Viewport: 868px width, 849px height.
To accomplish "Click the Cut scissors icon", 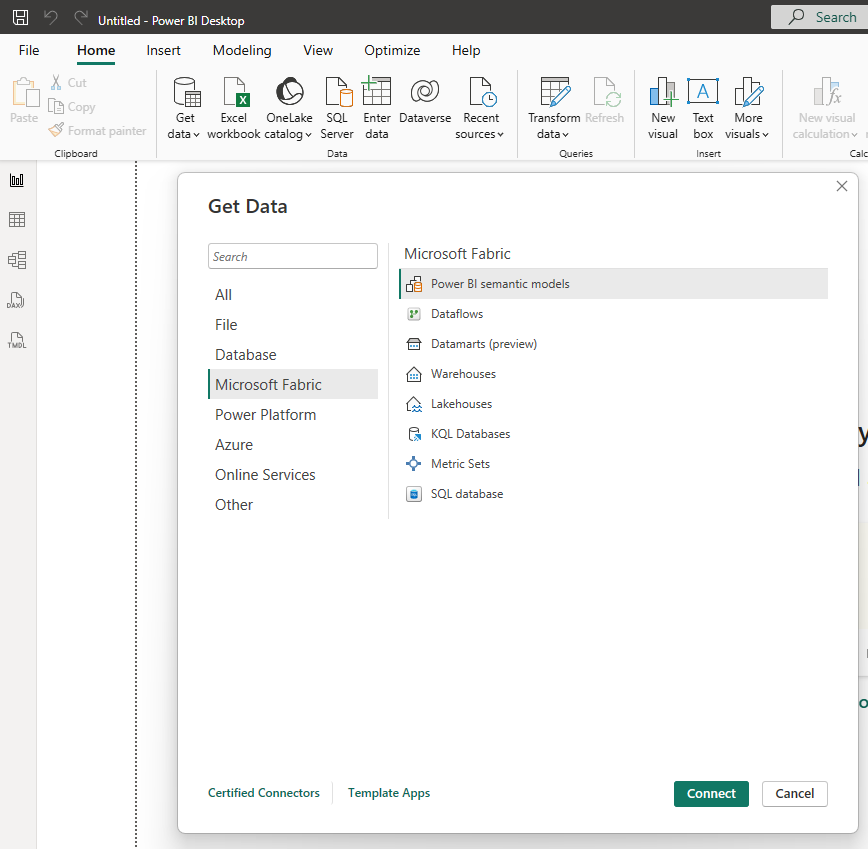I will tap(56, 82).
